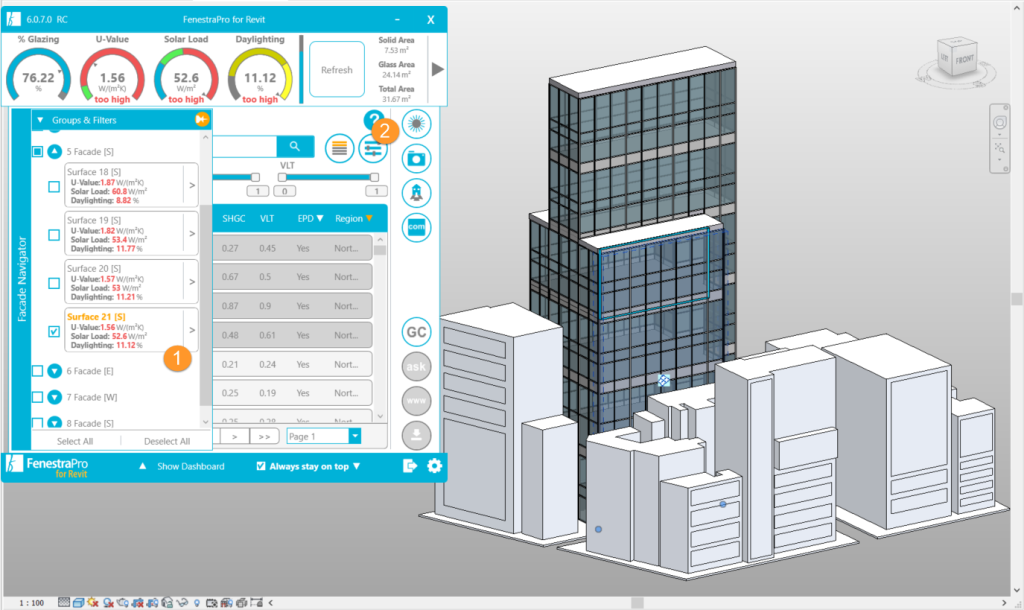Click the filter sliders round icon
This screenshot has height=610, width=1024.
[373, 150]
